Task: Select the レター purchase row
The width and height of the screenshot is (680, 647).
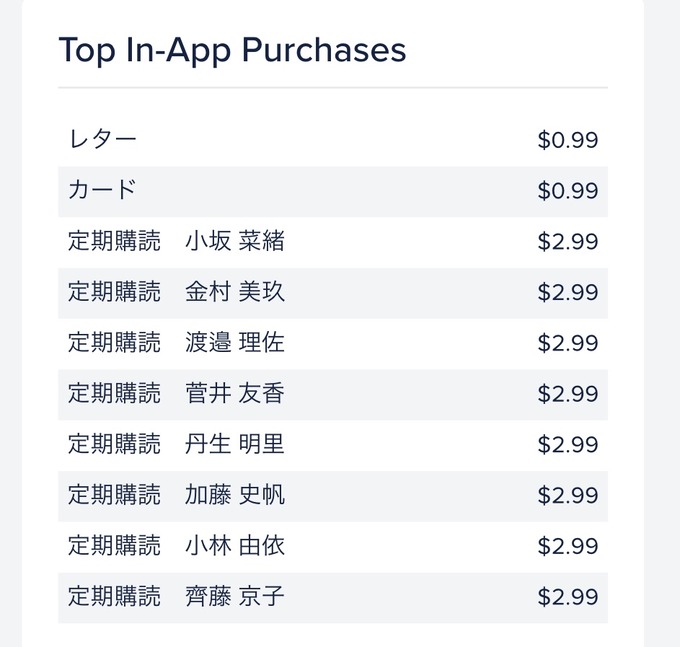Action: pos(333,141)
